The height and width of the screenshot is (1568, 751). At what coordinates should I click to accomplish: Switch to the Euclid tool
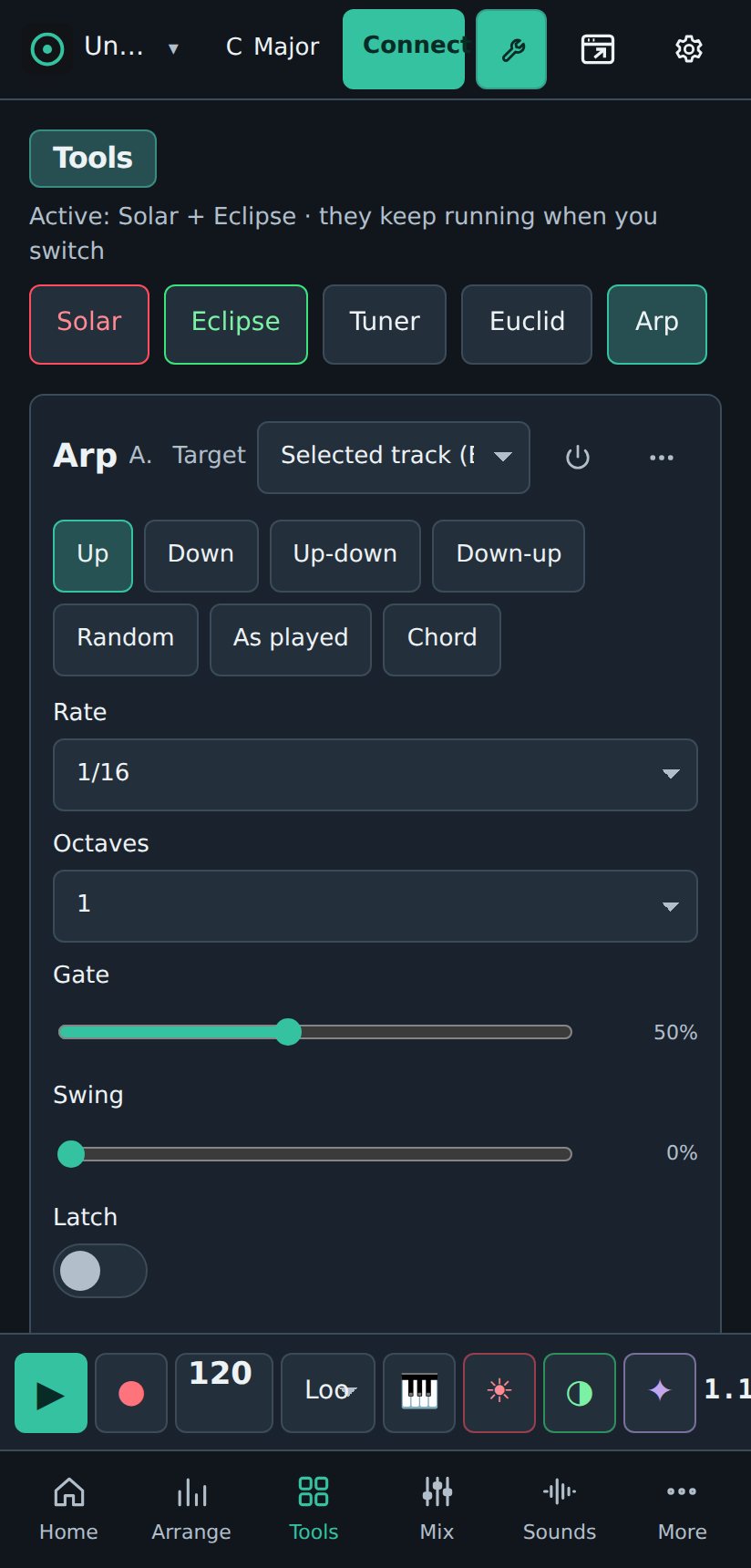click(x=527, y=325)
